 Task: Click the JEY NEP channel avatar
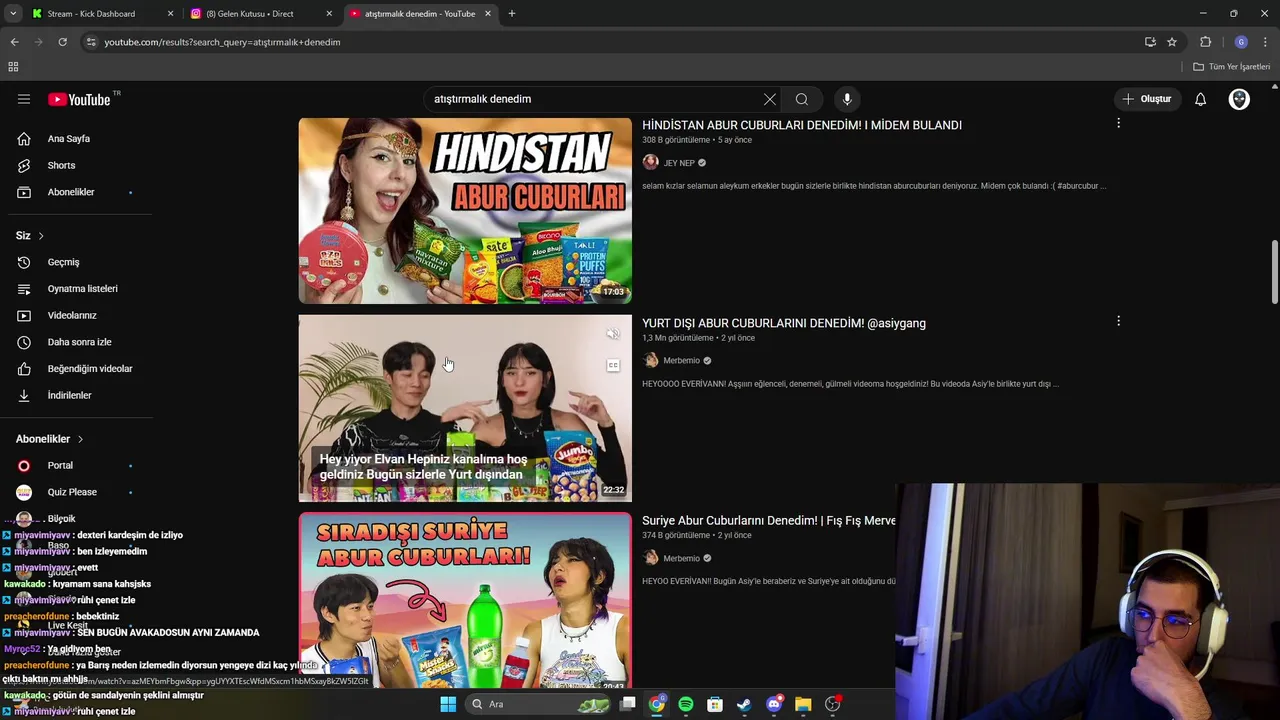point(650,162)
